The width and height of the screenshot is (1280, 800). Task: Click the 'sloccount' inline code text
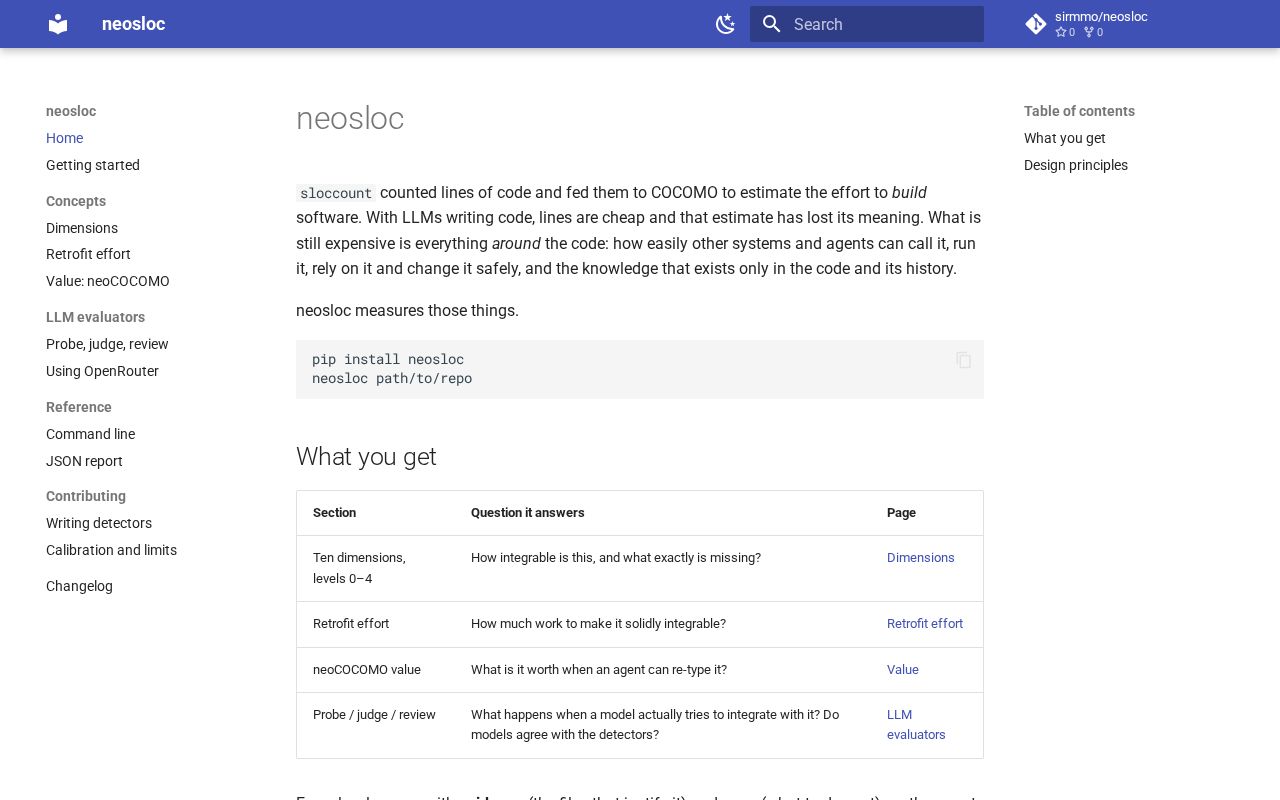[336, 193]
